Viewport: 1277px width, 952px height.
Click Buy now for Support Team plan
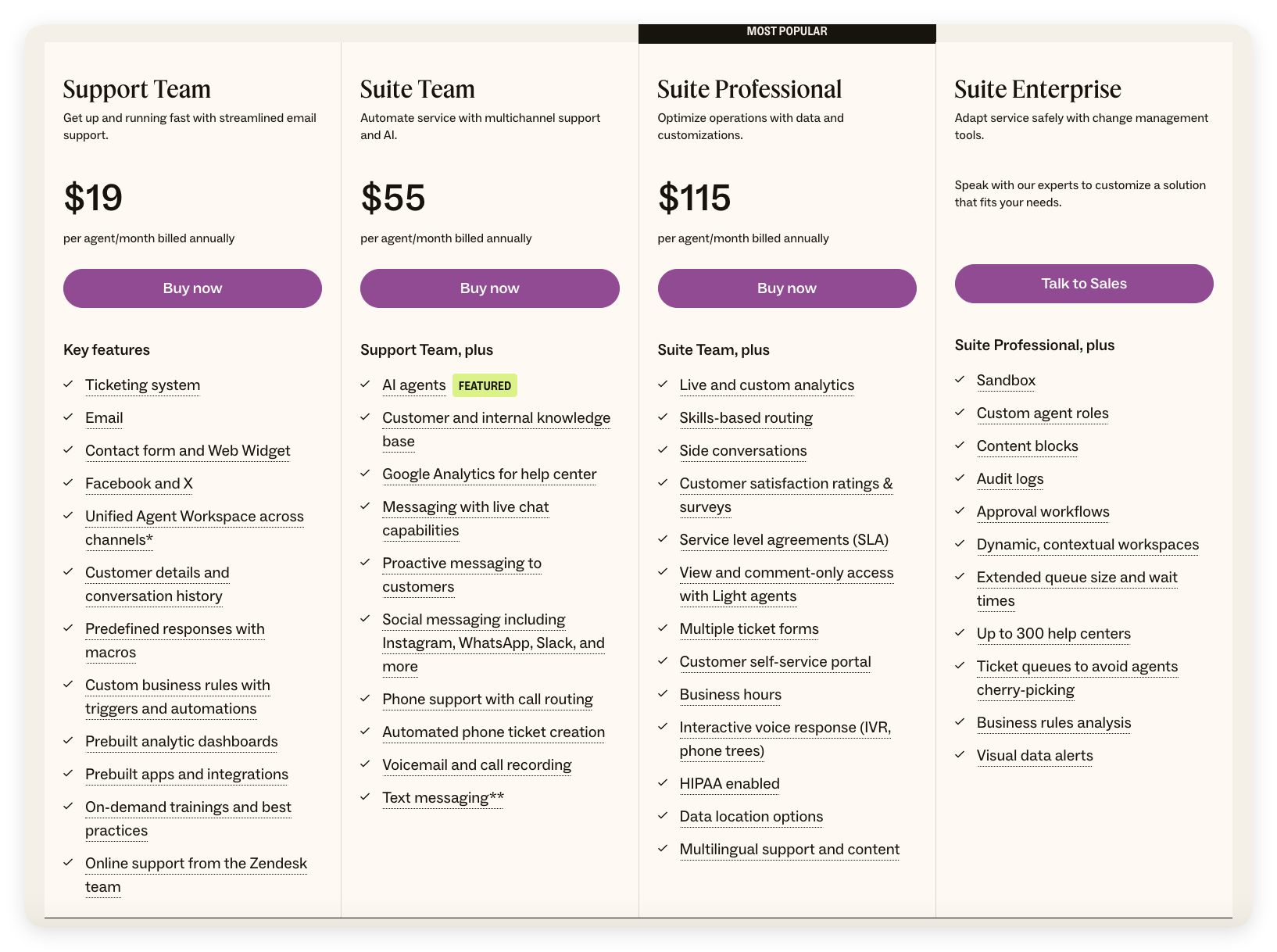[192, 288]
